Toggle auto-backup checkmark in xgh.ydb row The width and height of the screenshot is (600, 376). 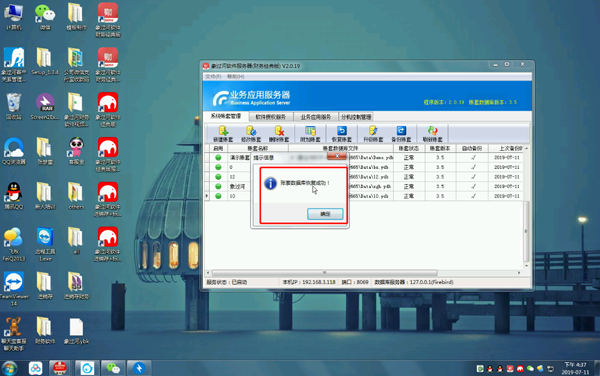pos(473,186)
